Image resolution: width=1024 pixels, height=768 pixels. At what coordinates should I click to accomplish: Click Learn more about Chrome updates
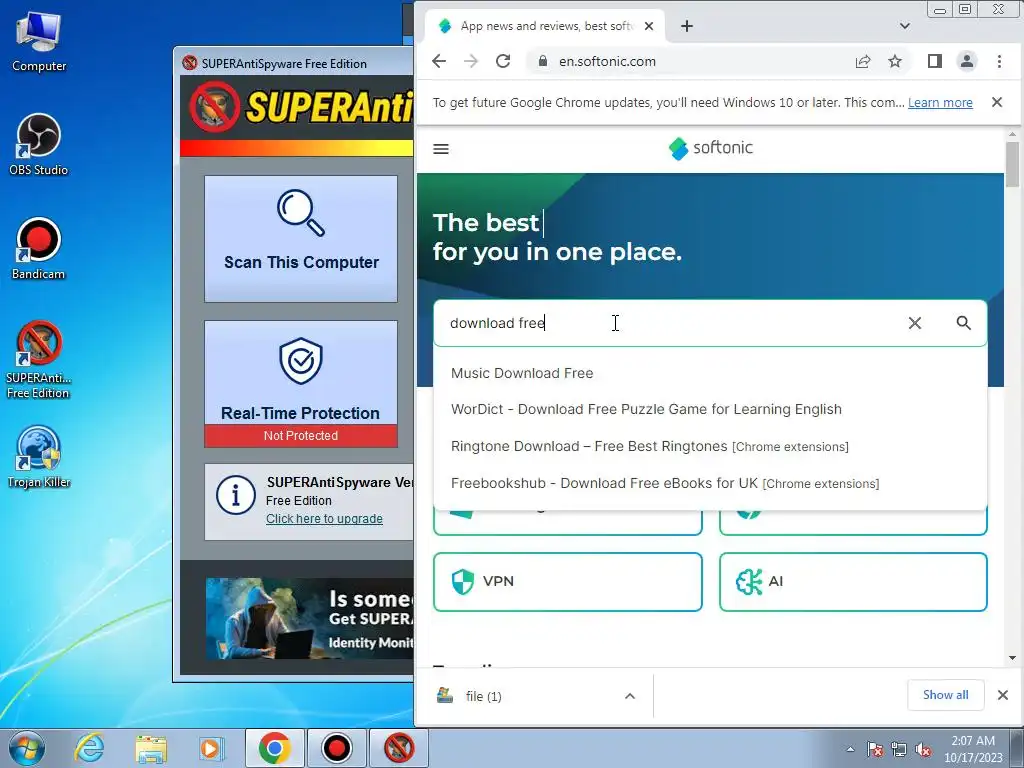(940, 103)
